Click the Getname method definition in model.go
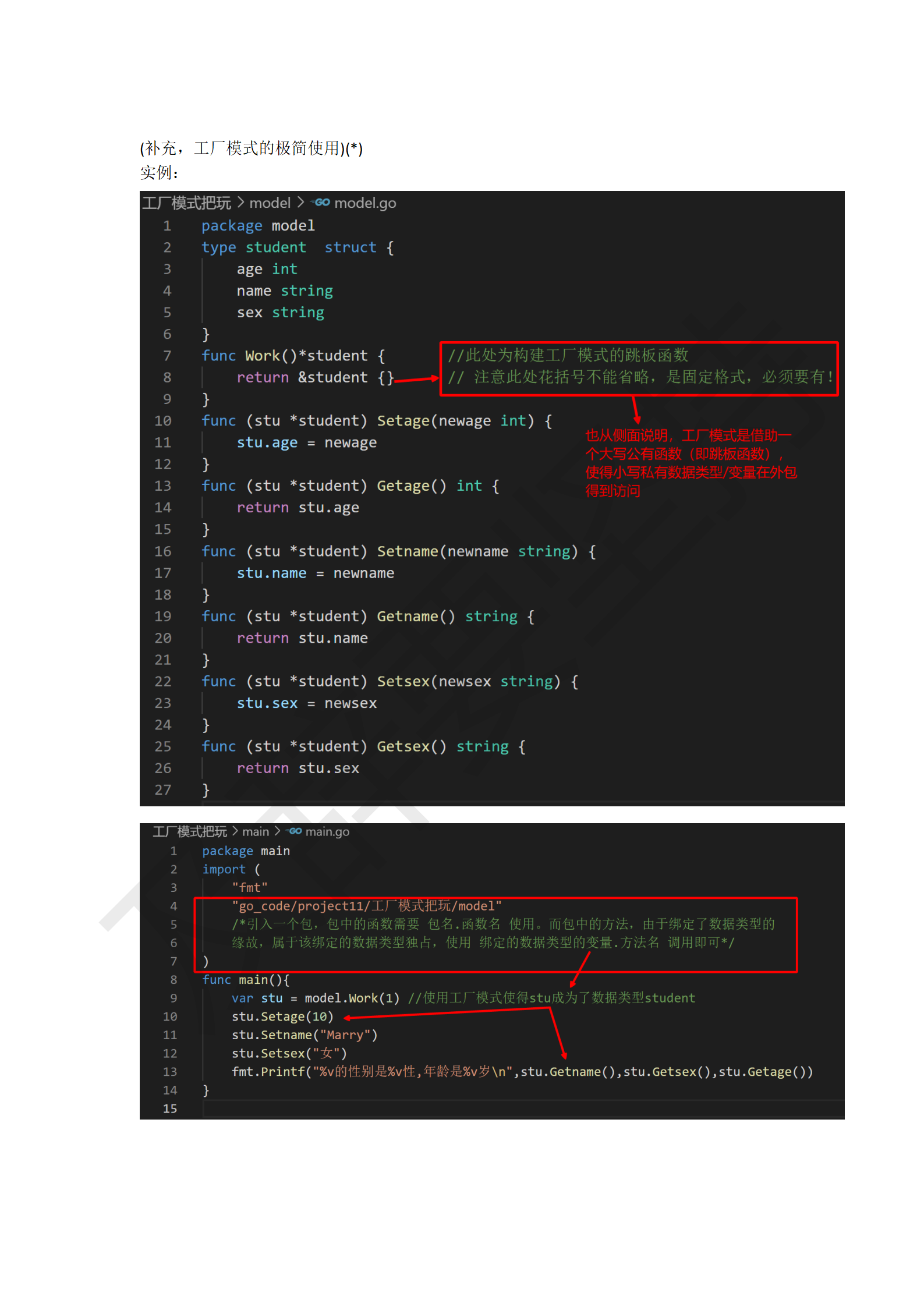 coord(407,616)
